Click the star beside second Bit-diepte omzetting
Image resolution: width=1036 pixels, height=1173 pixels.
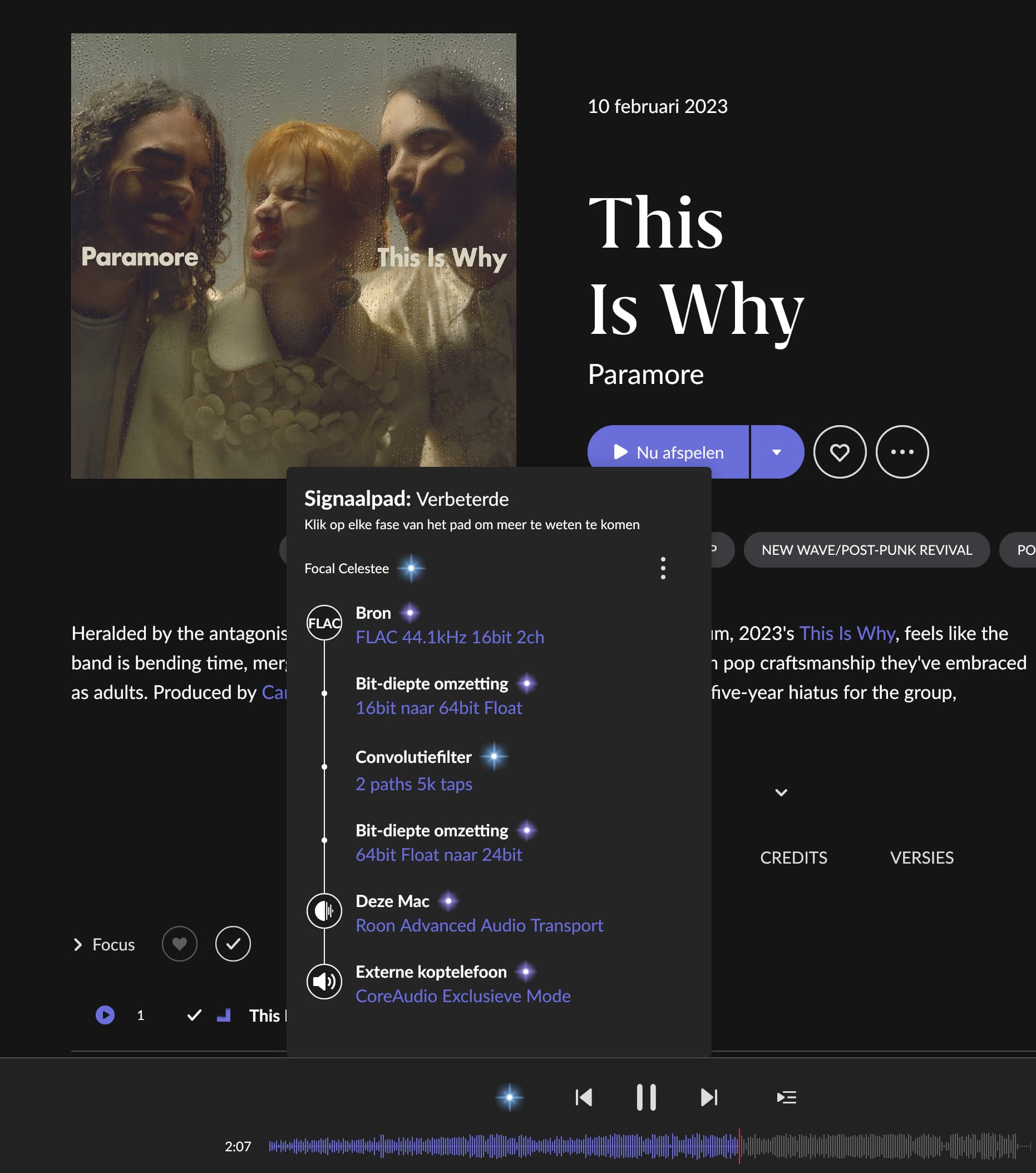click(527, 830)
